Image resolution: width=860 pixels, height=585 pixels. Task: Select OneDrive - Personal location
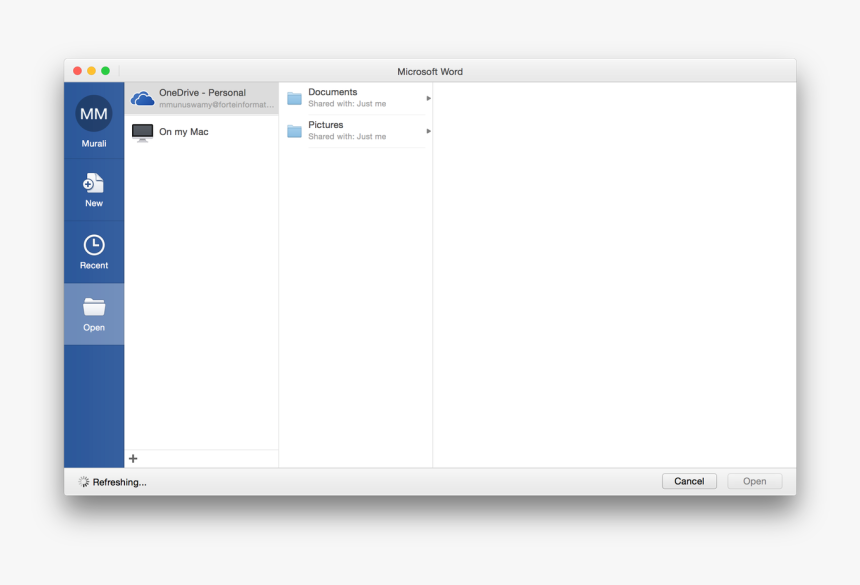[202, 99]
